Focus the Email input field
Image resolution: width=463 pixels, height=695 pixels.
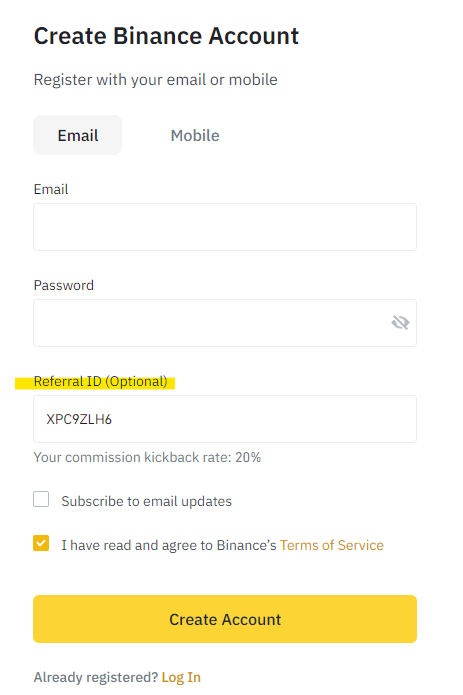(x=225, y=227)
